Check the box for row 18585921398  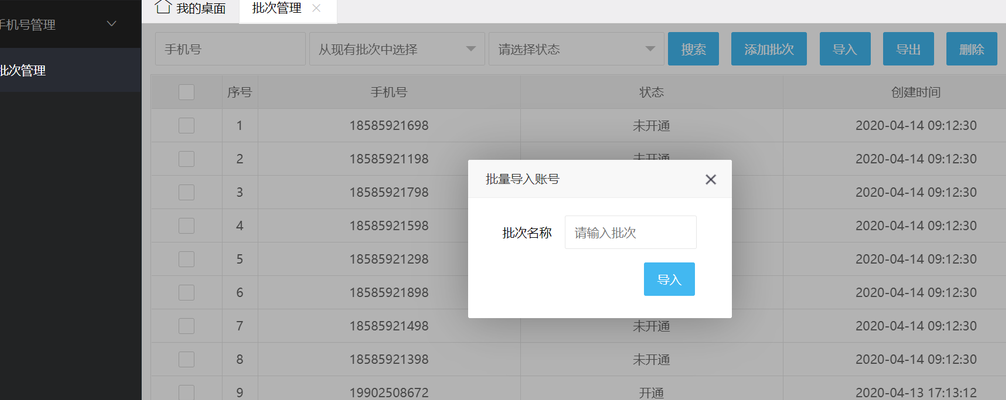coord(186,360)
